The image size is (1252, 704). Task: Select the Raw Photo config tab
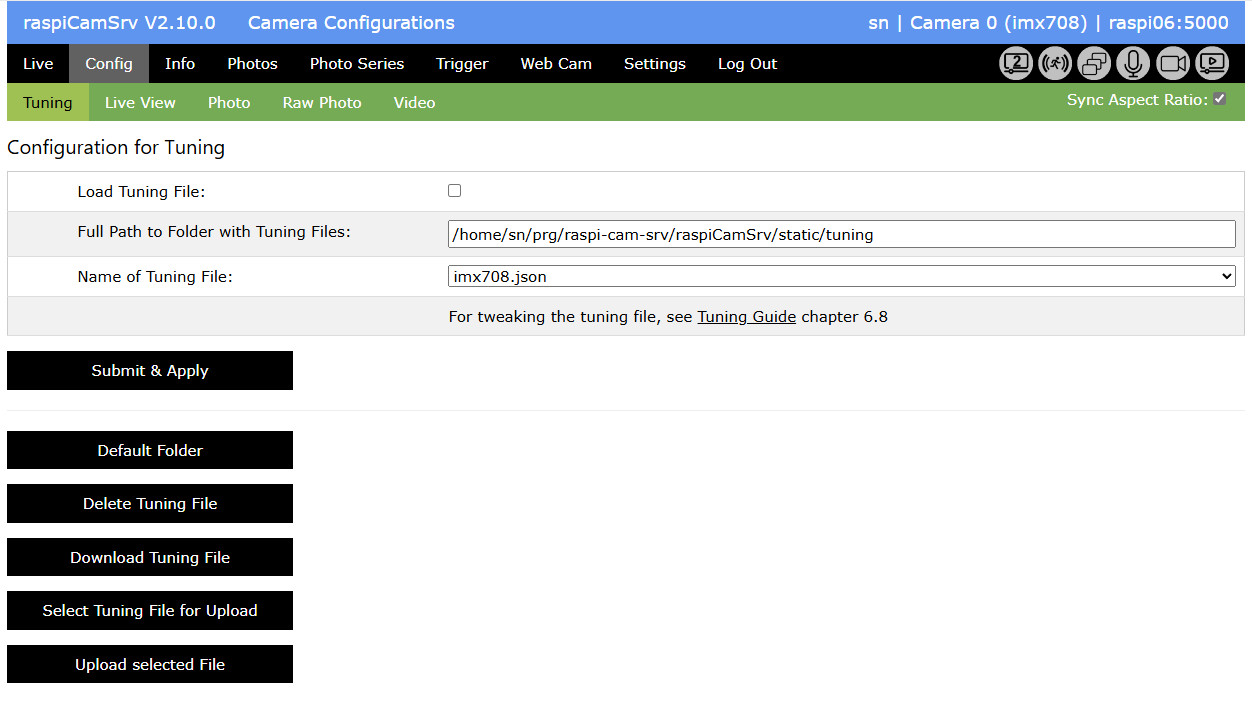click(322, 103)
